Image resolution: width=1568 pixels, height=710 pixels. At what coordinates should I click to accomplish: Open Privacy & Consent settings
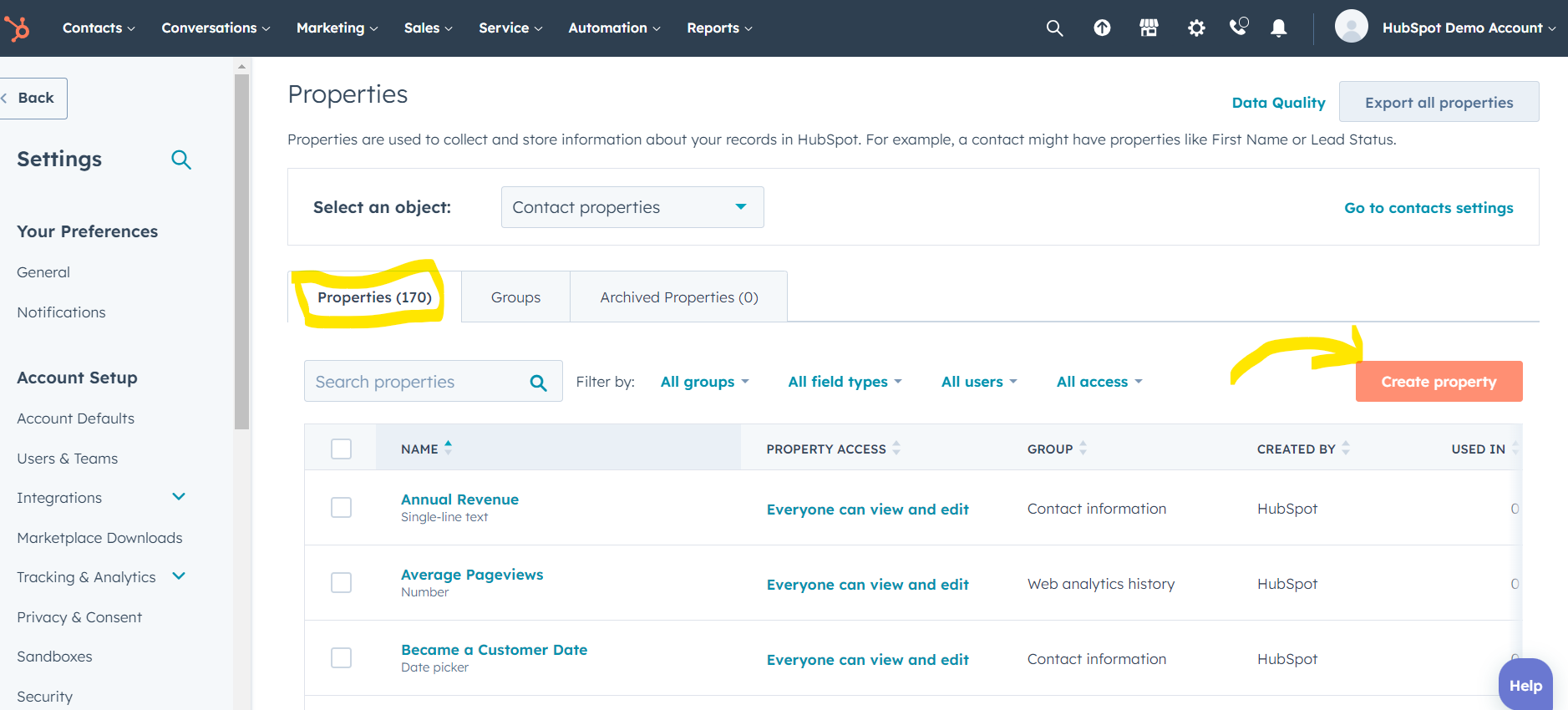coord(79,617)
